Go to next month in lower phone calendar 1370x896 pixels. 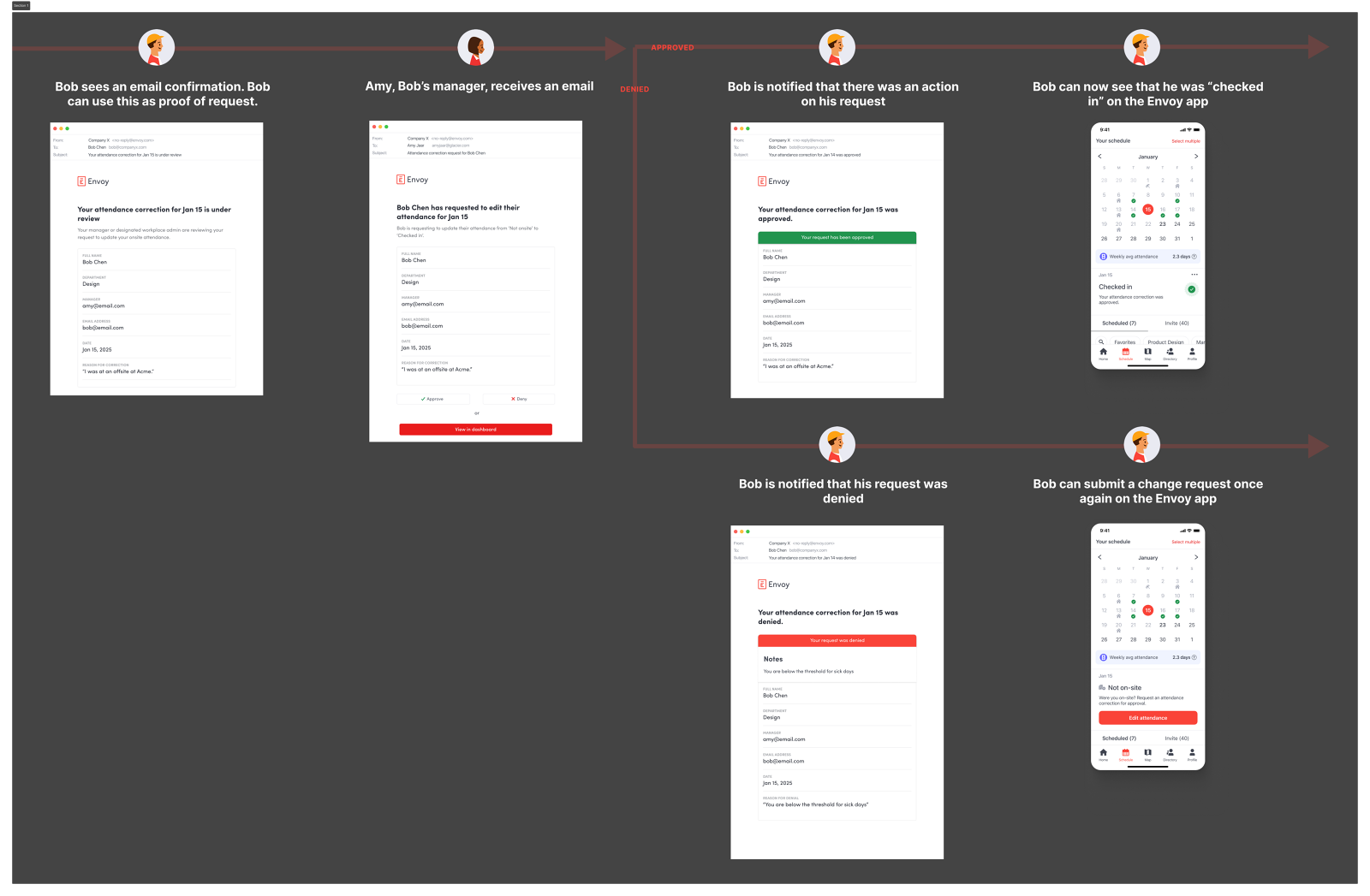pos(1196,557)
